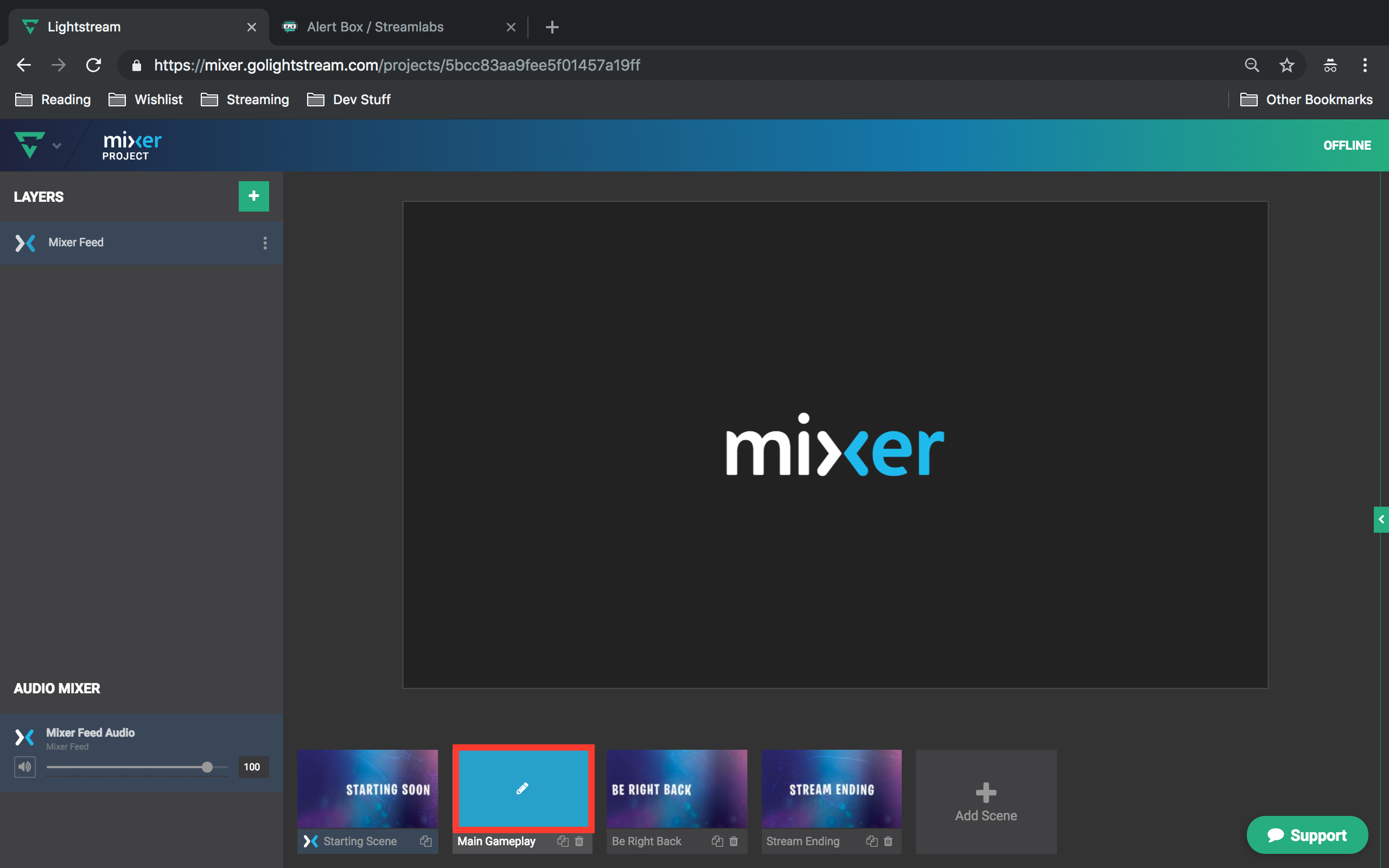Duplicate the Starting Scene

(426, 841)
